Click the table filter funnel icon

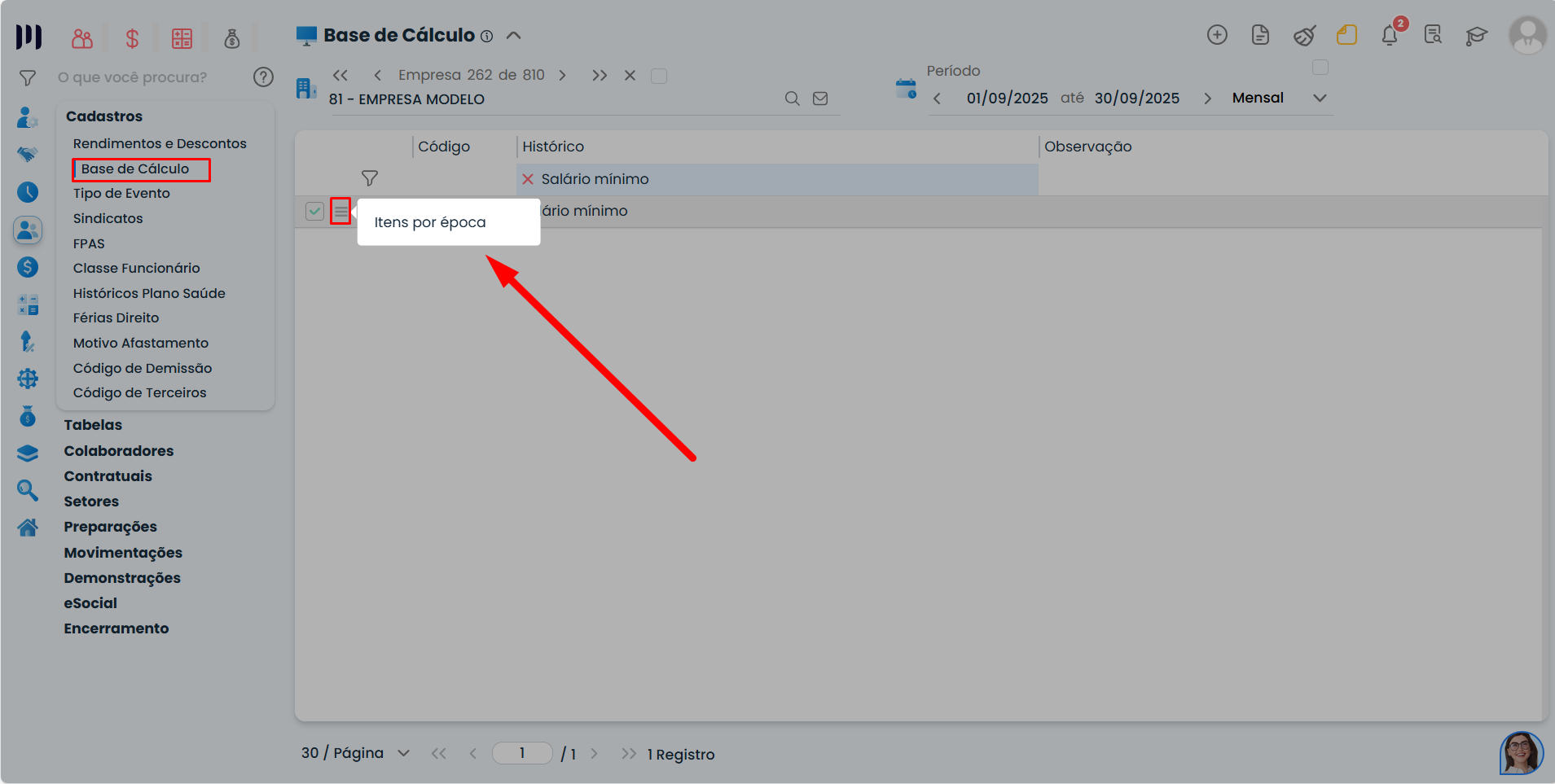click(370, 178)
